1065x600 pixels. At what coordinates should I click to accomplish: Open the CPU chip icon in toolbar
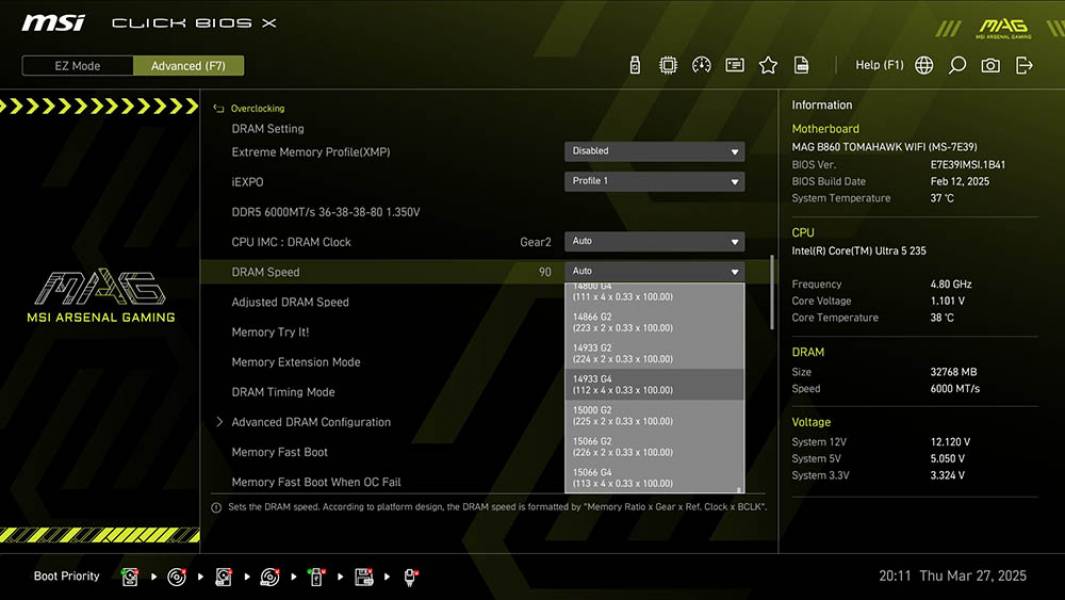pyautogui.click(x=668, y=65)
